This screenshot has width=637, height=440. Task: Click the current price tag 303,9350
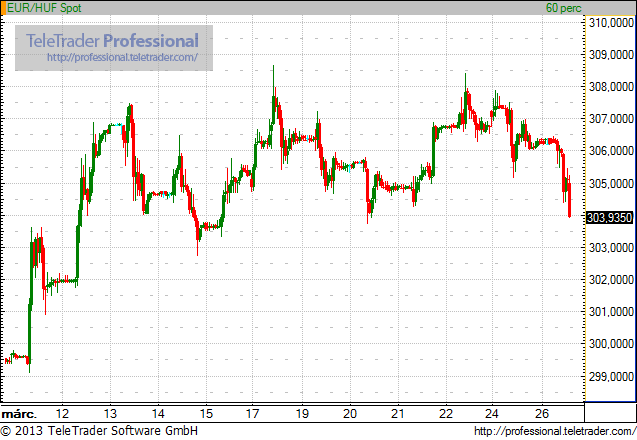tap(610, 217)
